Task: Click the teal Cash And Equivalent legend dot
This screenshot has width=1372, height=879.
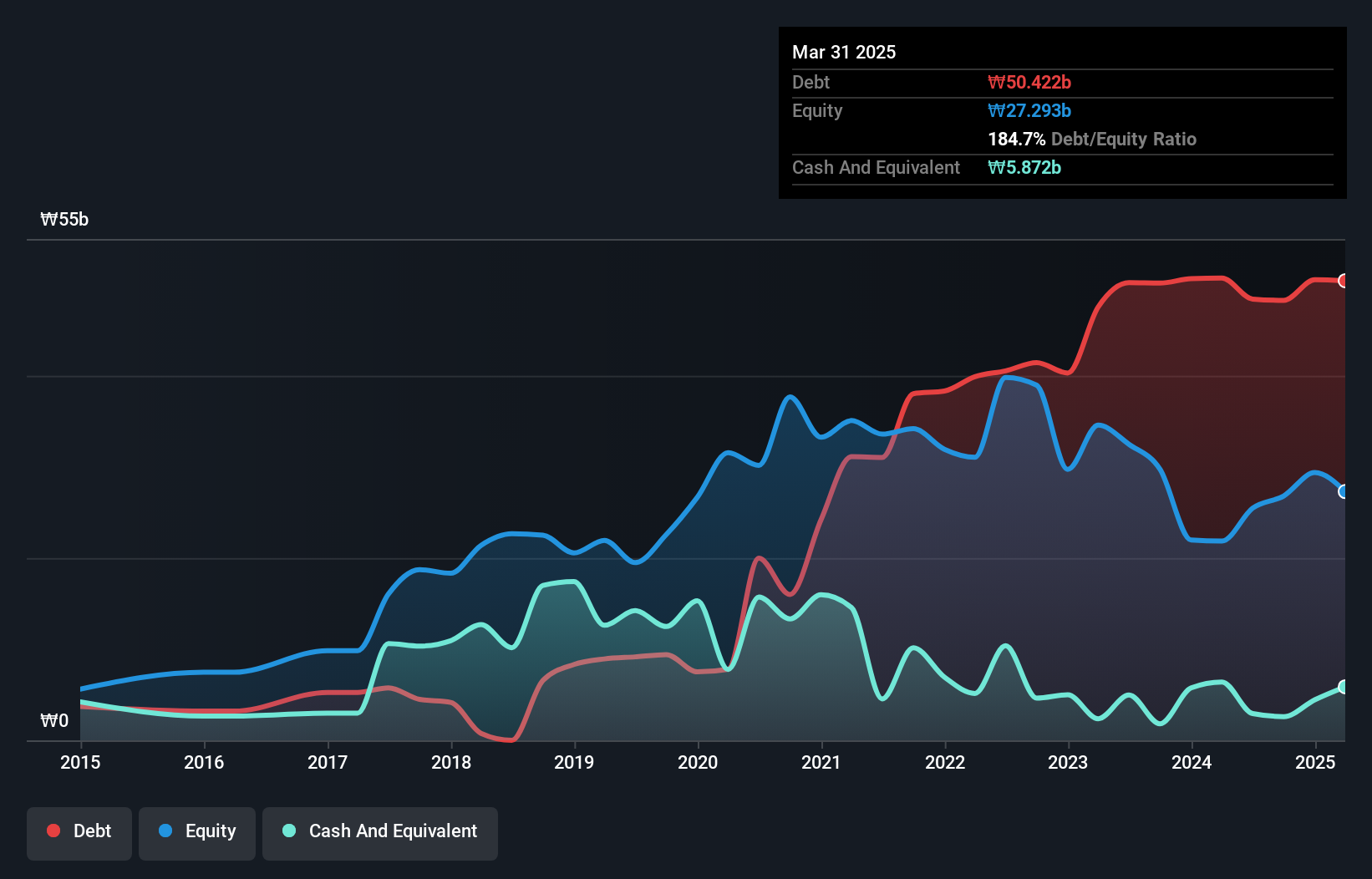Action: [x=288, y=831]
